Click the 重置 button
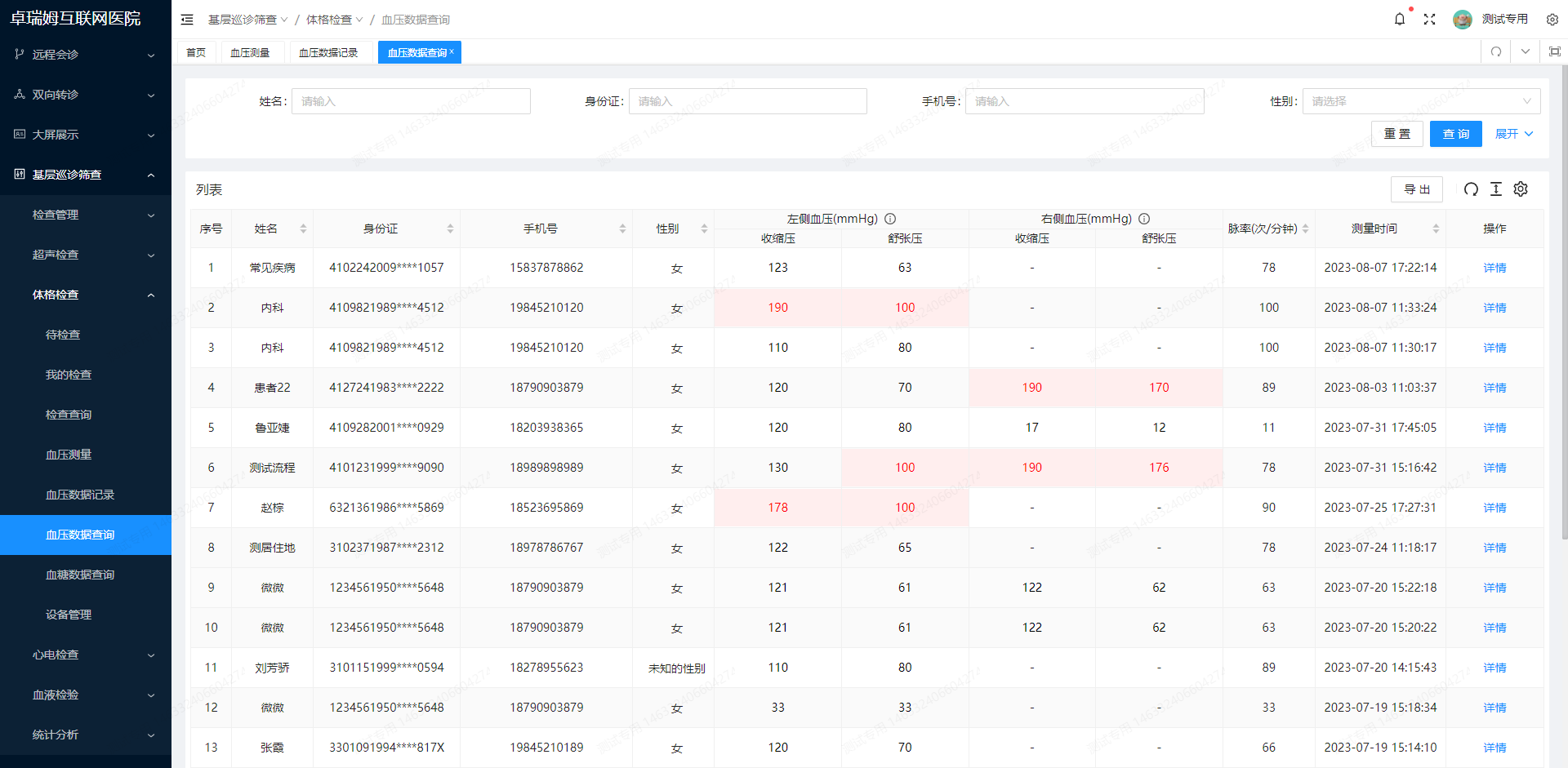This screenshot has width=1568, height=768. click(1396, 134)
